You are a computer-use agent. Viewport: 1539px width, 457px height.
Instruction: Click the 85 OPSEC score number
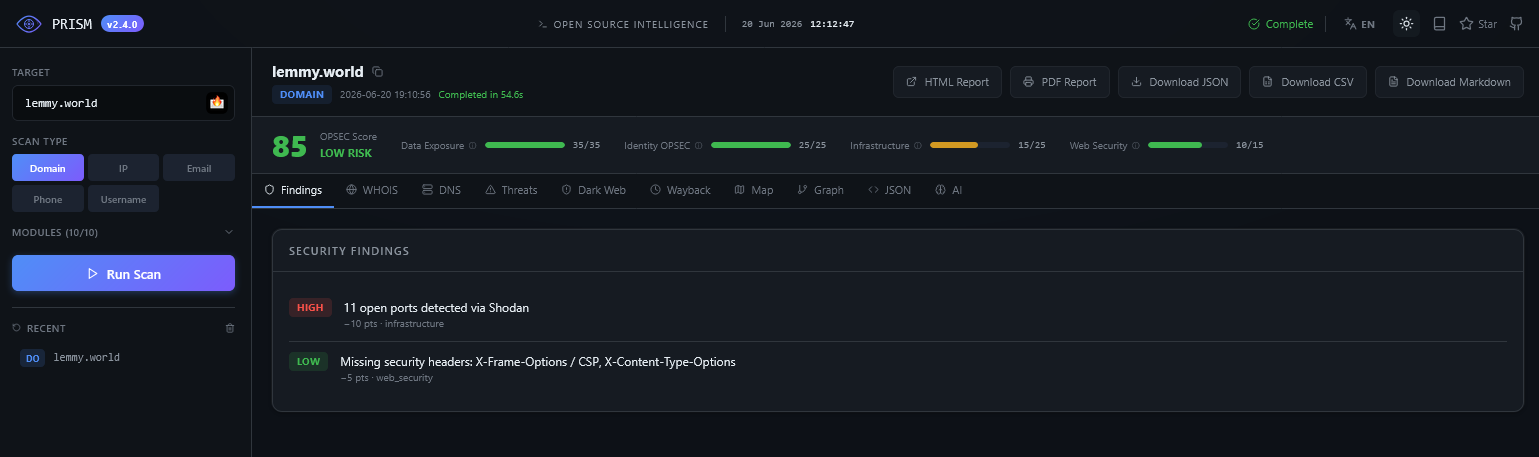[290, 146]
